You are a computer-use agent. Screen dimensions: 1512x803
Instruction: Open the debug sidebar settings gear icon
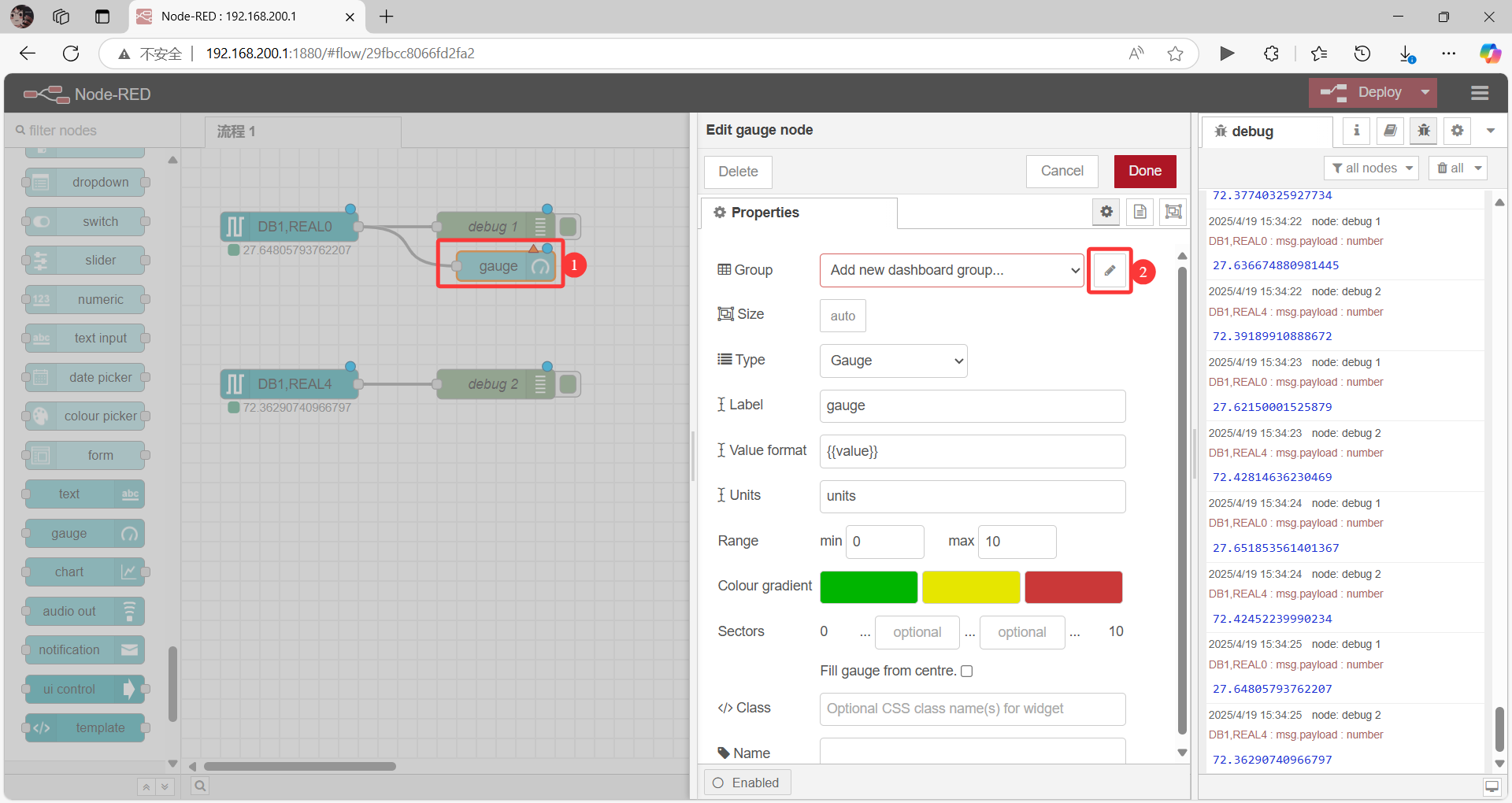click(1456, 131)
